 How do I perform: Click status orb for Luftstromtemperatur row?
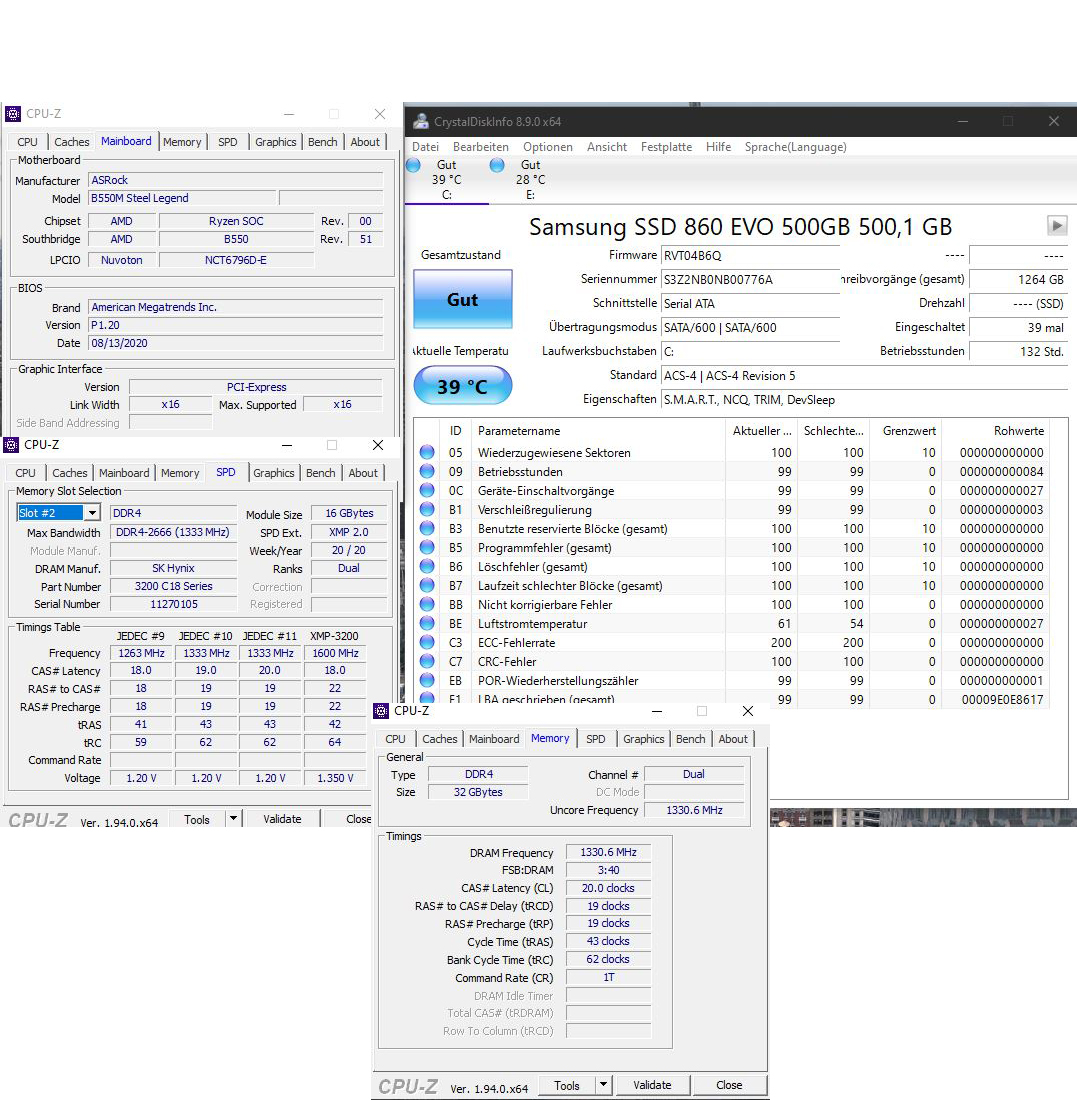coord(427,623)
